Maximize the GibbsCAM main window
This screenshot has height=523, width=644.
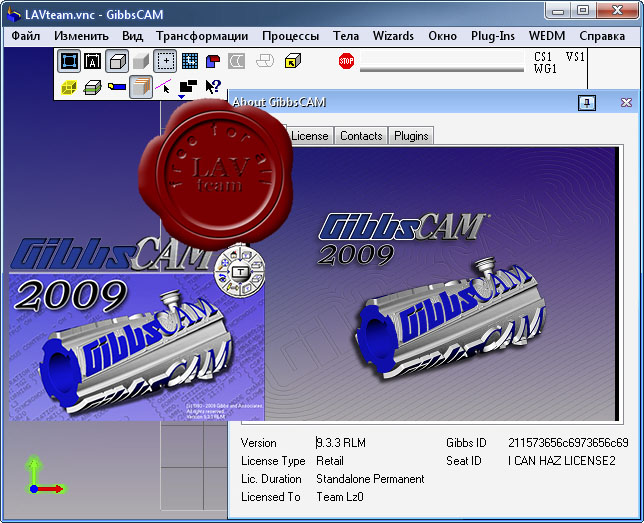[x=583, y=11]
